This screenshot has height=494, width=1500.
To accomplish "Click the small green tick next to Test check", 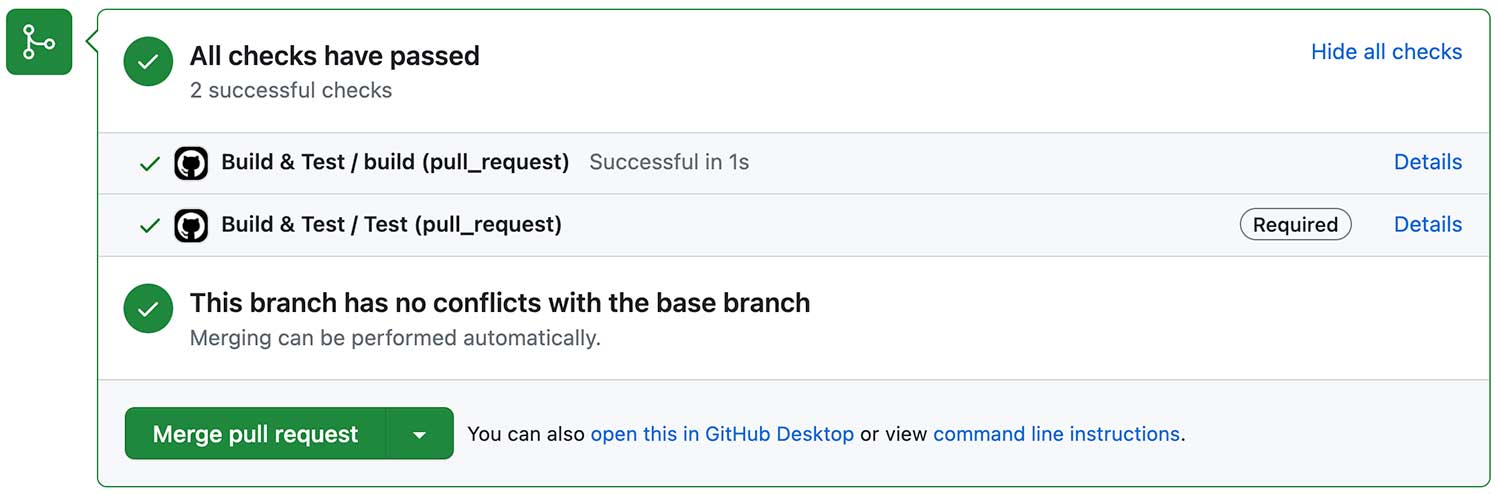I will 150,226.
